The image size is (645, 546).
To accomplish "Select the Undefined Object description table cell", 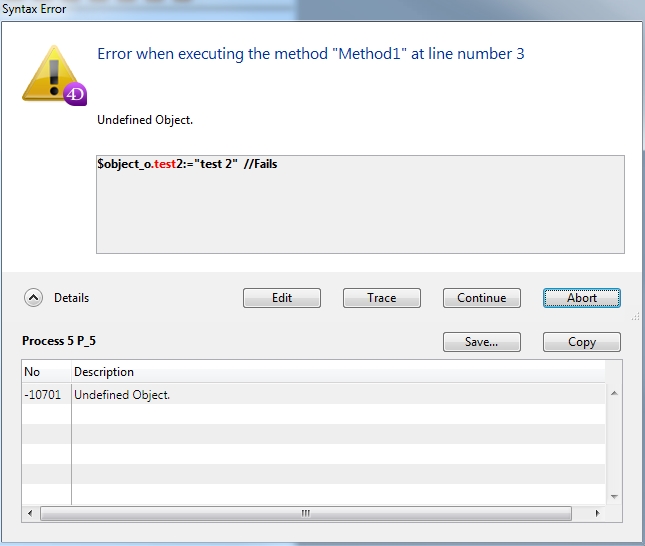I will [122, 395].
